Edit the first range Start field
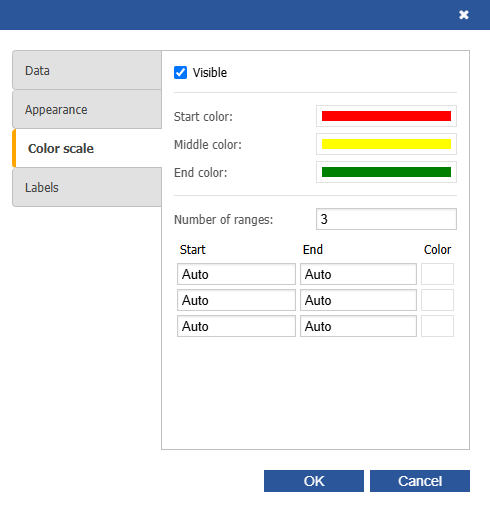This screenshot has width=490, height=512. coord(236,274)
